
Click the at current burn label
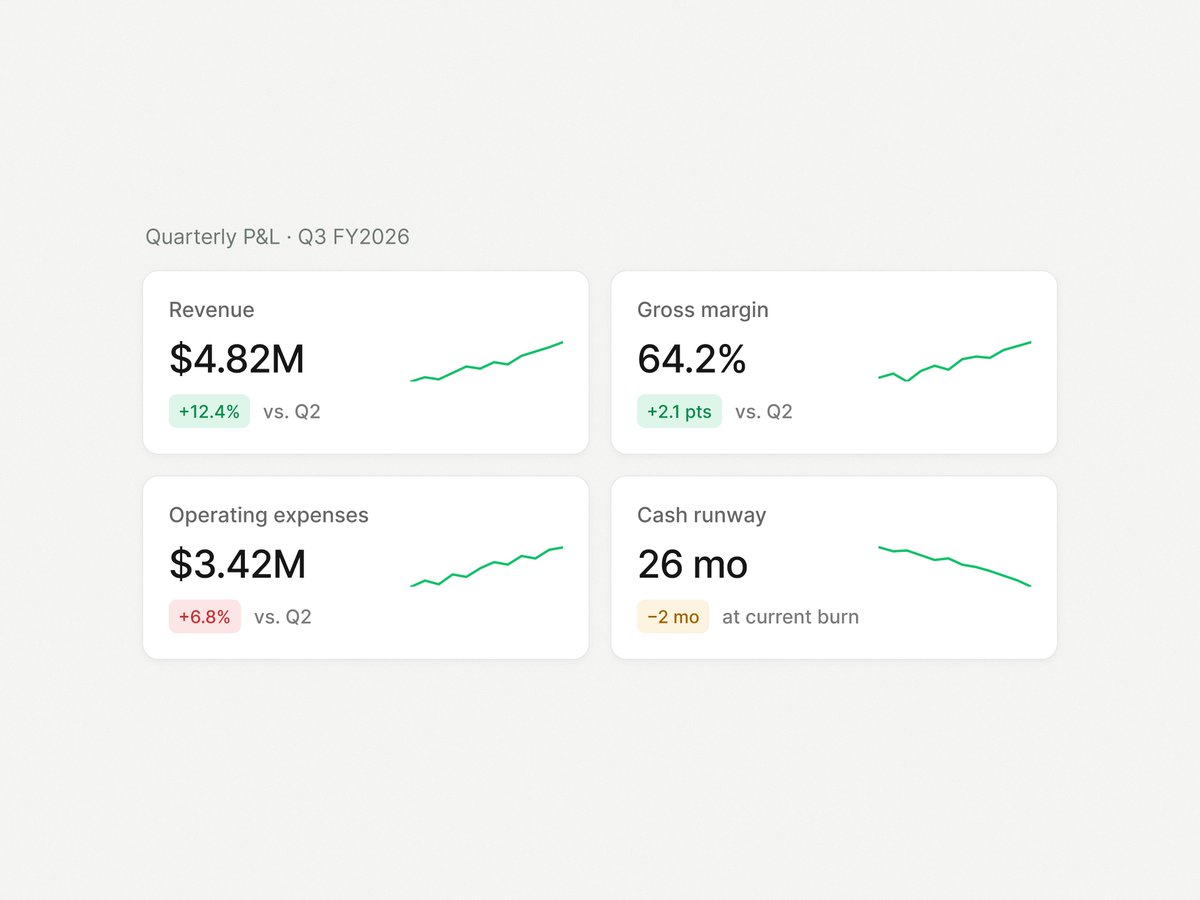point(790,616)
